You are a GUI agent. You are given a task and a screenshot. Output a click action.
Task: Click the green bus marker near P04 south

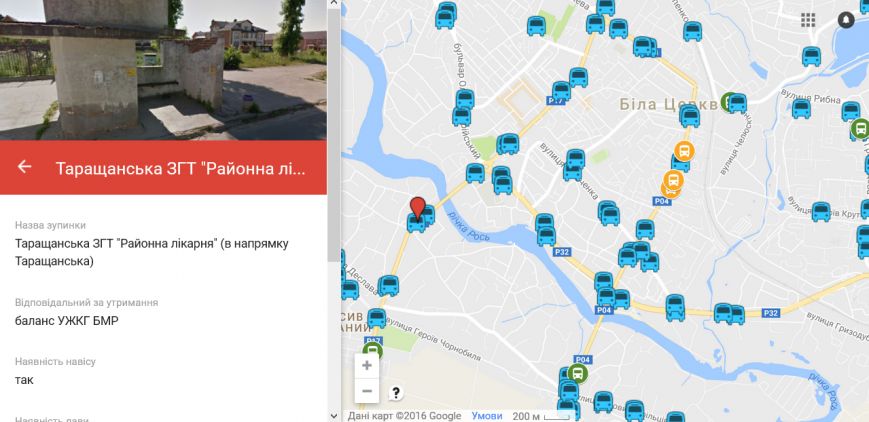[x=578, y=373]
